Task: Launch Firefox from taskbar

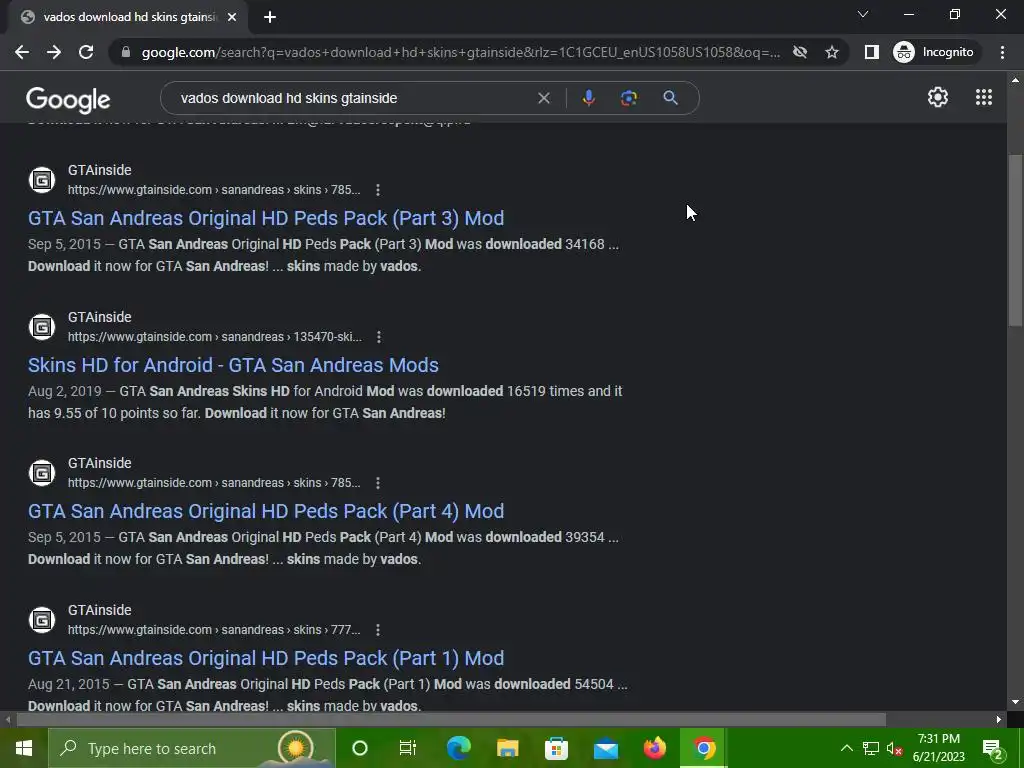Action: point(654,748)
